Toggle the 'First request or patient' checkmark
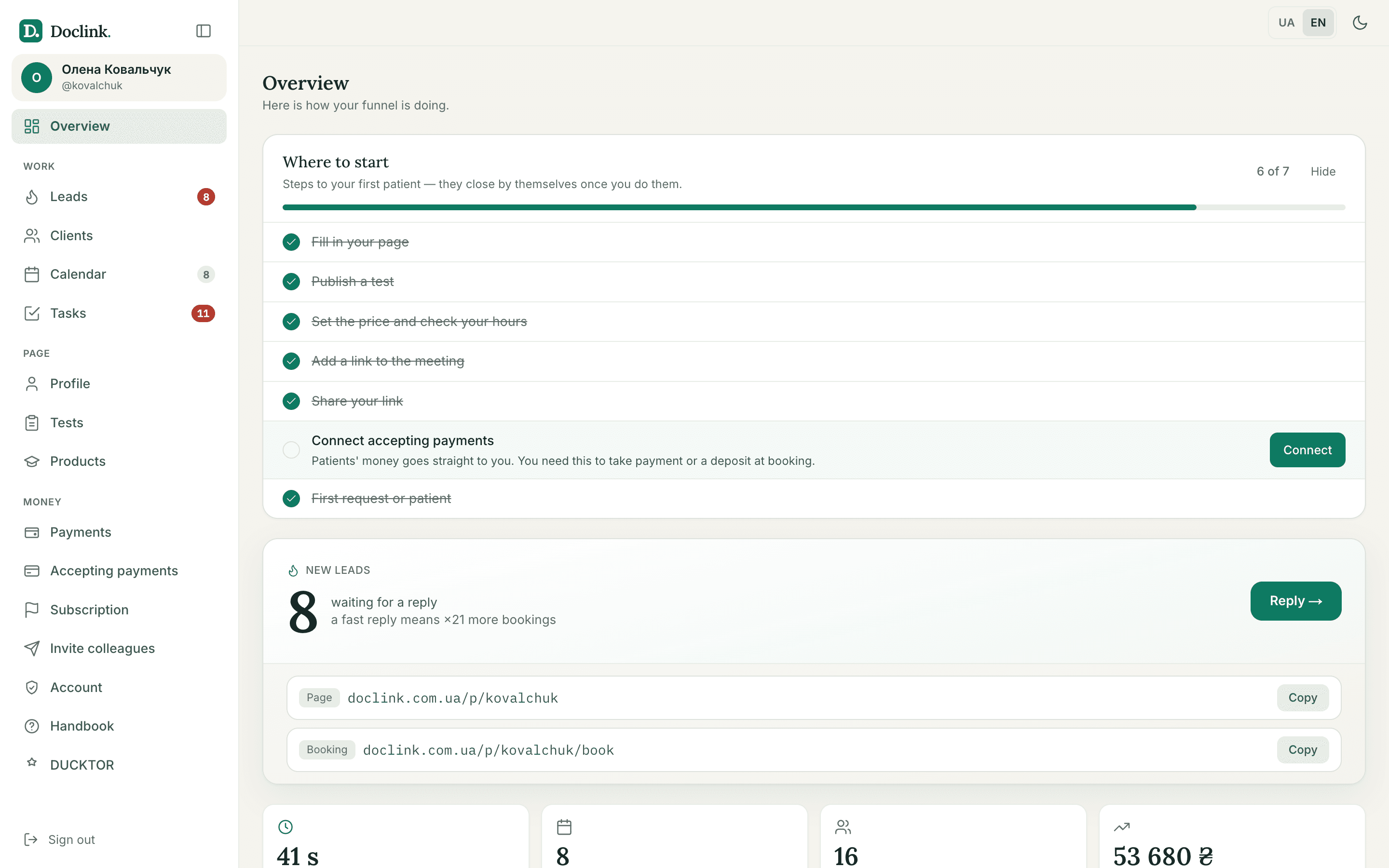The image size is (1389, 868). click(x=291, y=498)
